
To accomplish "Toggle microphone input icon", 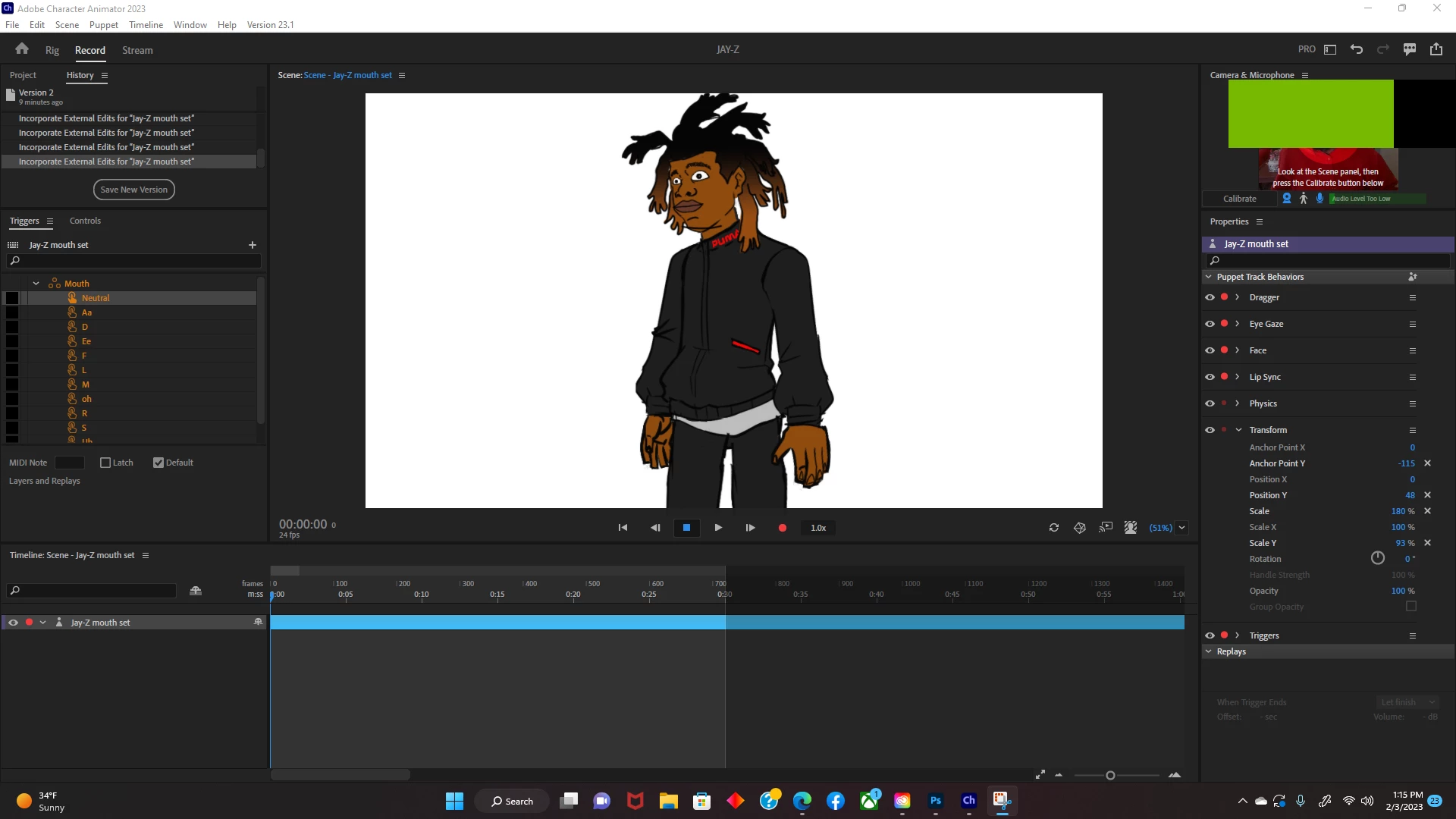I will tap(1320, 199).
